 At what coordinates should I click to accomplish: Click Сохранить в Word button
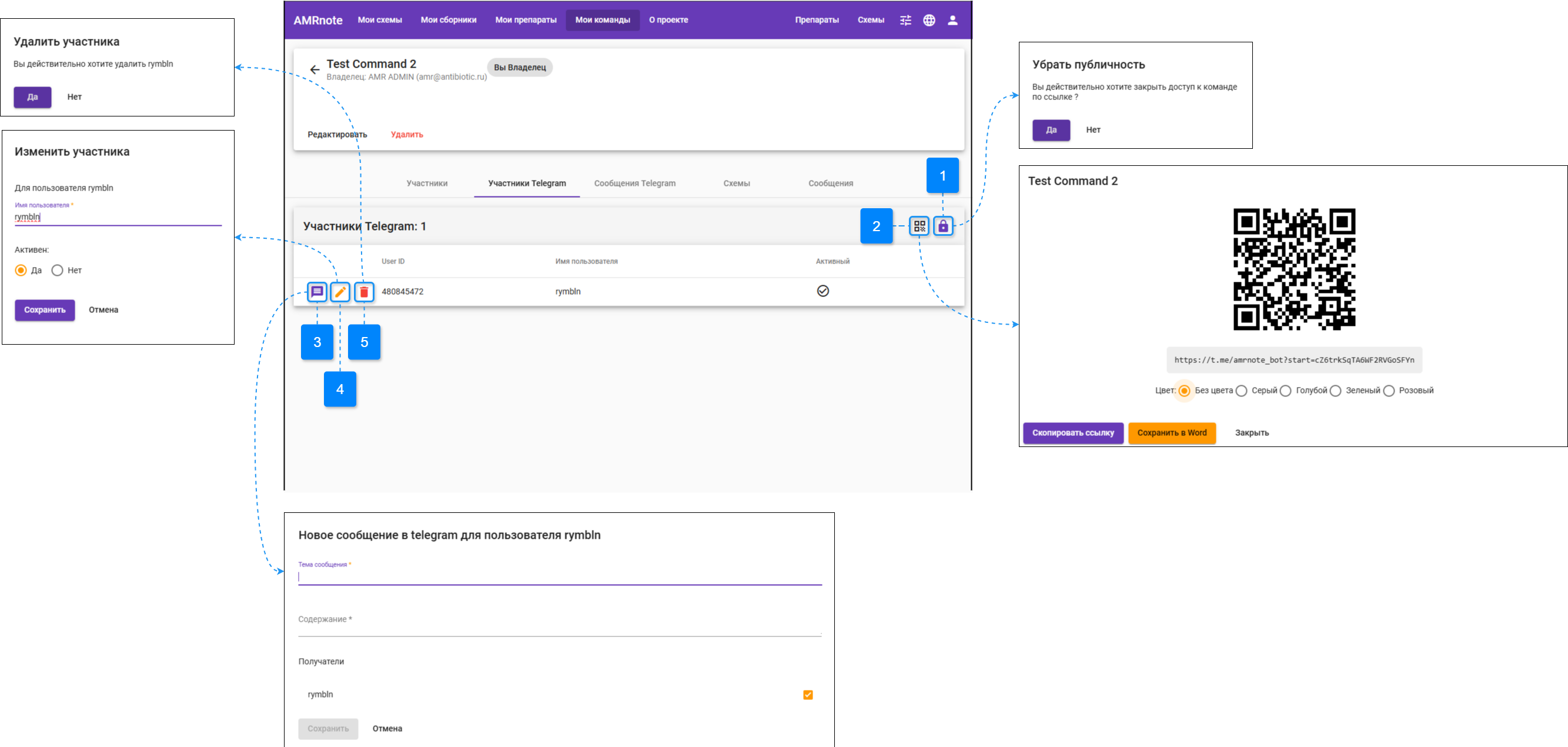pyautogui.click(x=1171, y=433)
